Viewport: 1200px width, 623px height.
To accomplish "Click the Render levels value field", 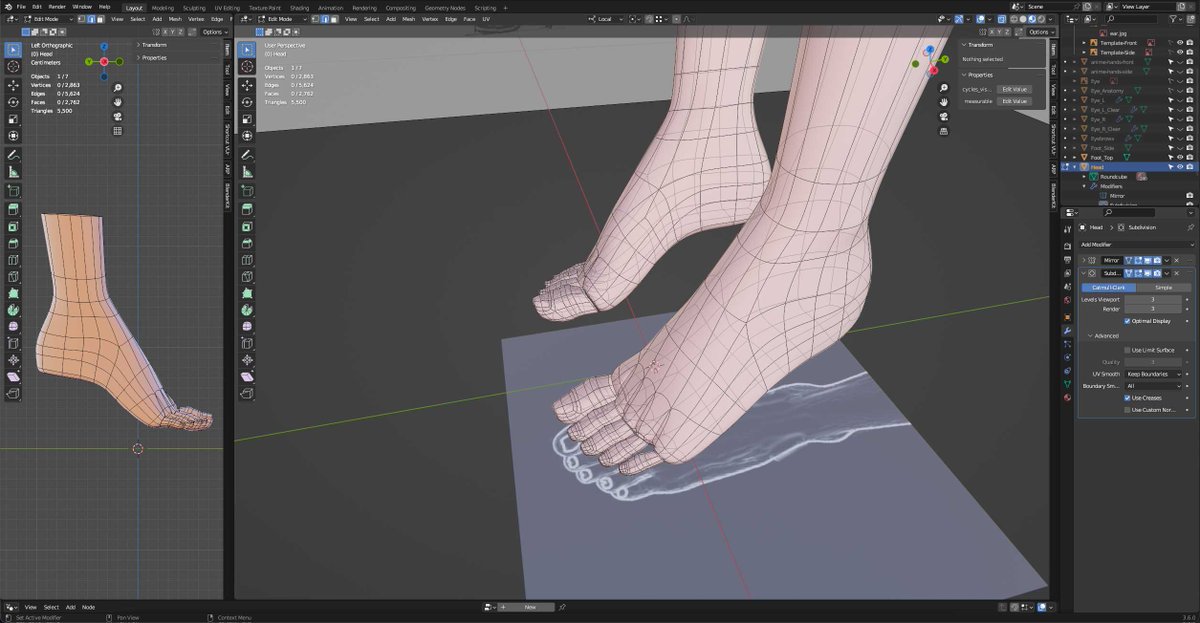I will (1154, 309).
